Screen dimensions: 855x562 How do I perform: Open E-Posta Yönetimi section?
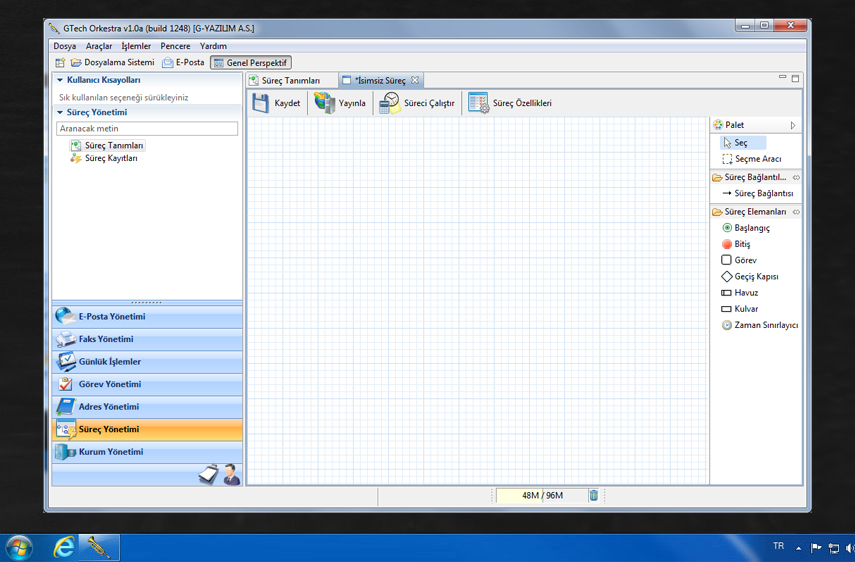pyautogui.click(x=147, y=317)
